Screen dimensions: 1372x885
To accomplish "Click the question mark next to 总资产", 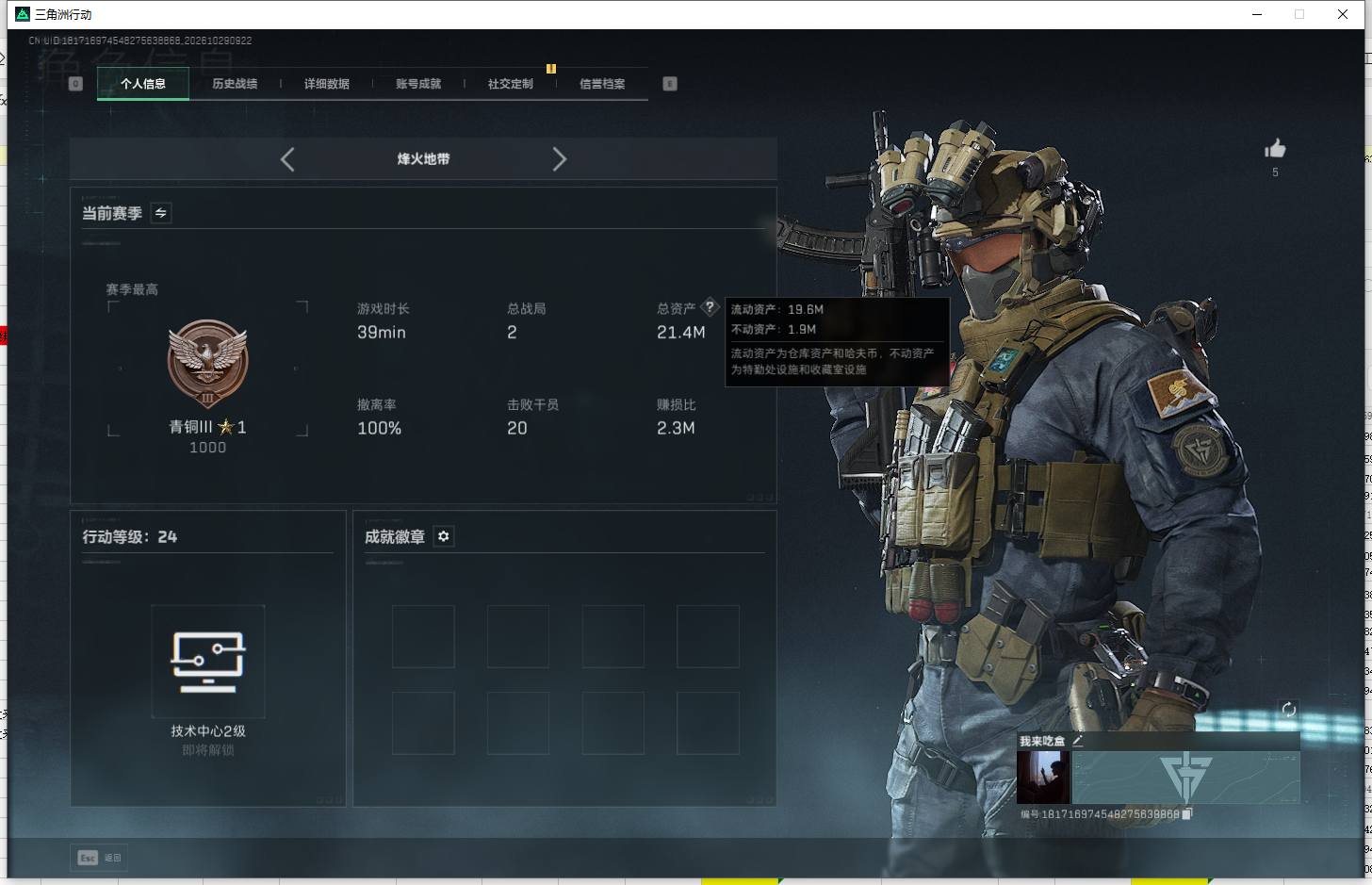I will tap(710, 307).
